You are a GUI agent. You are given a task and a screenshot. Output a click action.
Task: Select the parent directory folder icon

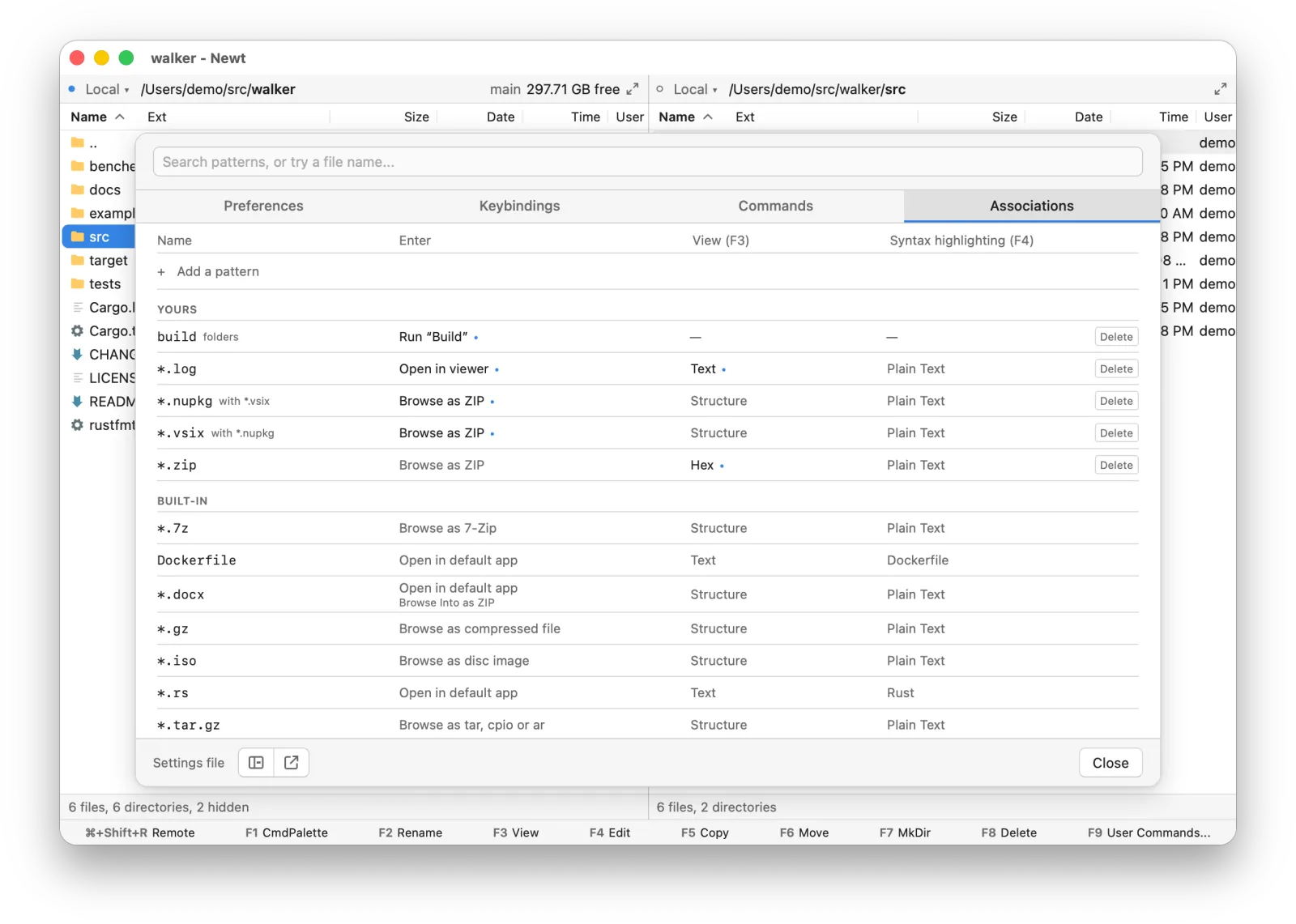click(78, 143)
